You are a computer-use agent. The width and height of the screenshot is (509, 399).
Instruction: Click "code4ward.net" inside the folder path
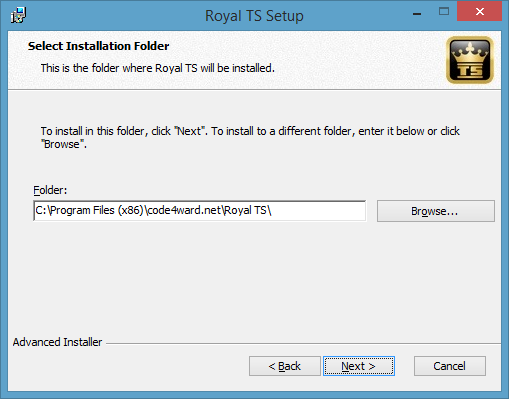[x=185, y=211]
